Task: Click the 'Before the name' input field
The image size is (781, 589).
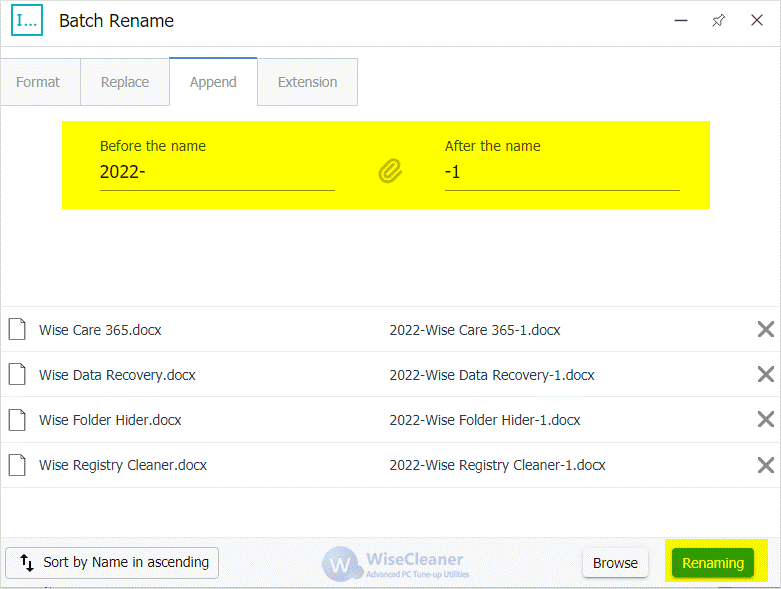Action: tap(217, 172)
